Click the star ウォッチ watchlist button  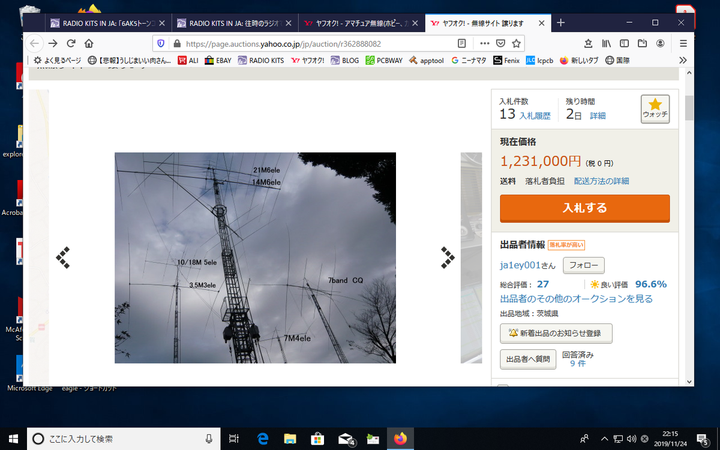click(x=655, y=108)
